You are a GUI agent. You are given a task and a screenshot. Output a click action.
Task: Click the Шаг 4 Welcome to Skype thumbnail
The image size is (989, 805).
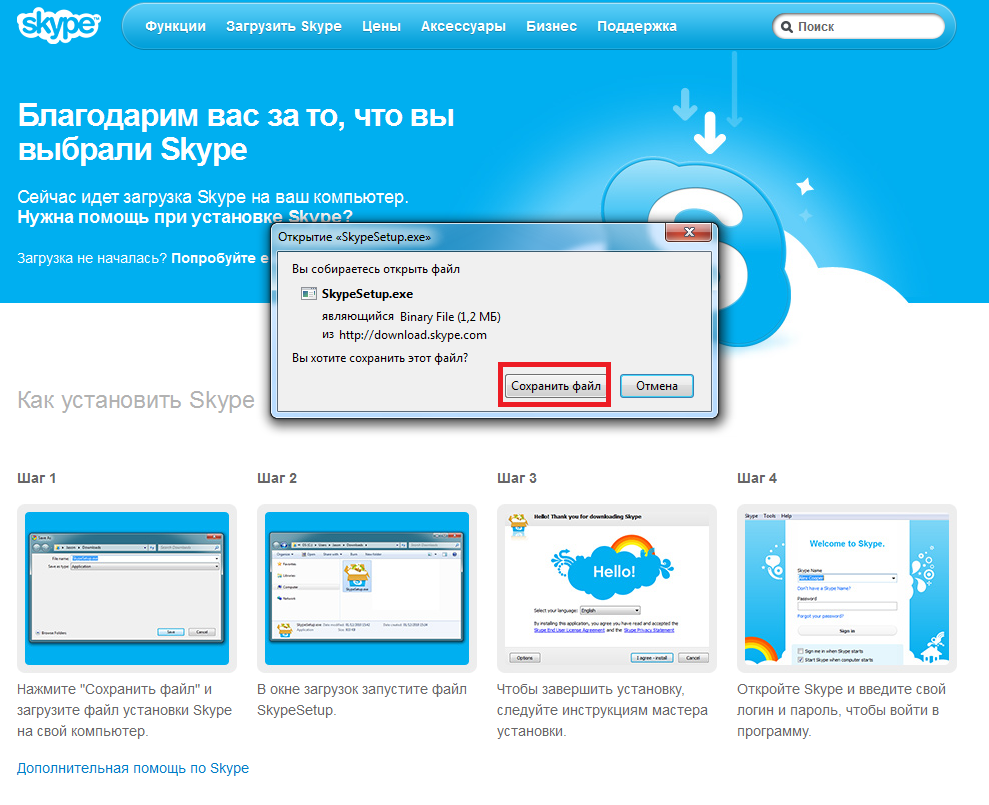click(846, 588)
